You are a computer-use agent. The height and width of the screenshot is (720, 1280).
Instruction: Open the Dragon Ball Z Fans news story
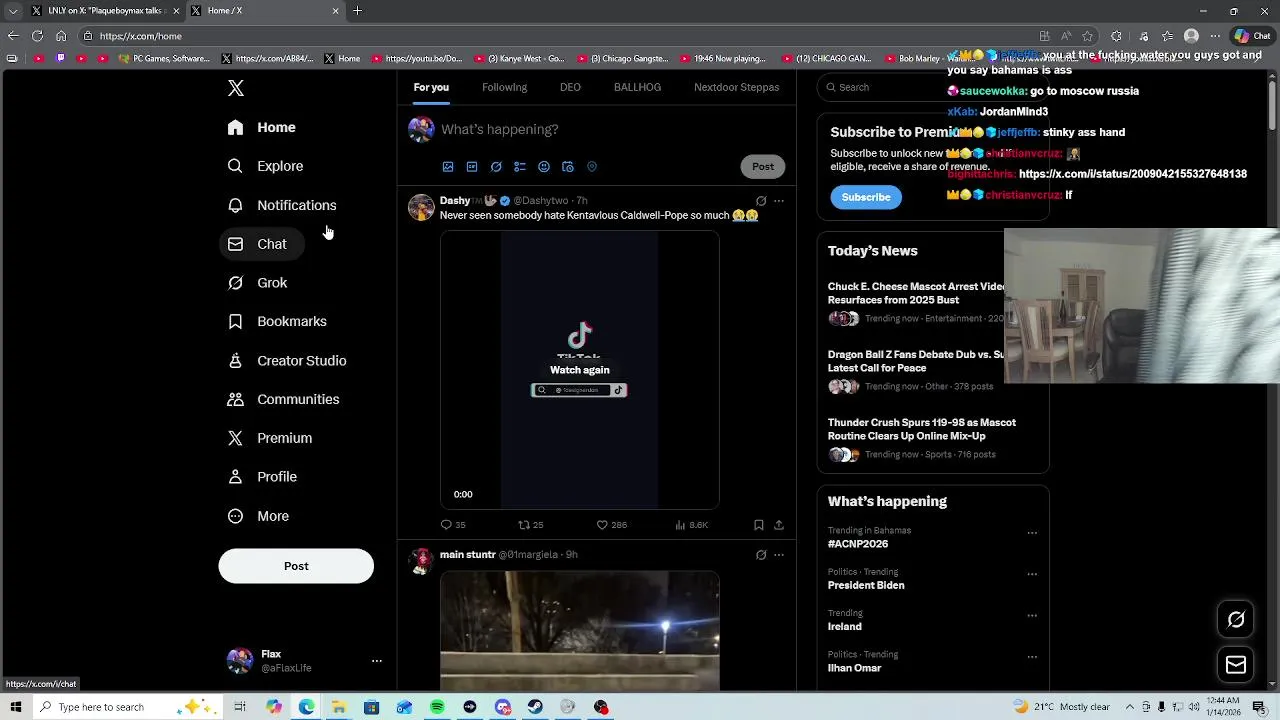(916, 361)
